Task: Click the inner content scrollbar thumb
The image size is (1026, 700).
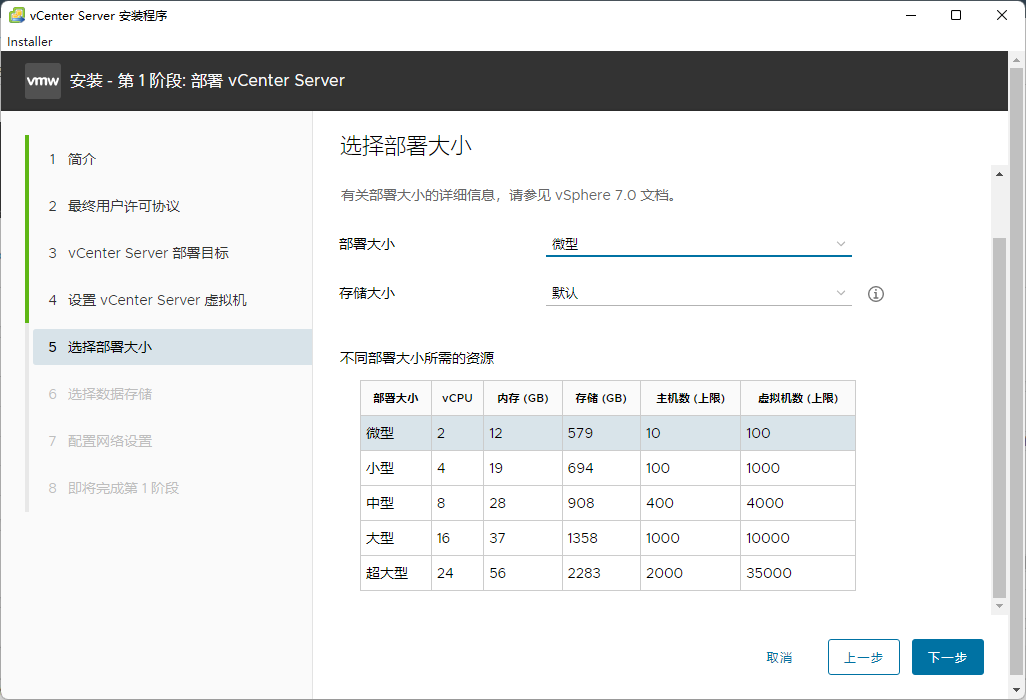Action: point(999,417)
